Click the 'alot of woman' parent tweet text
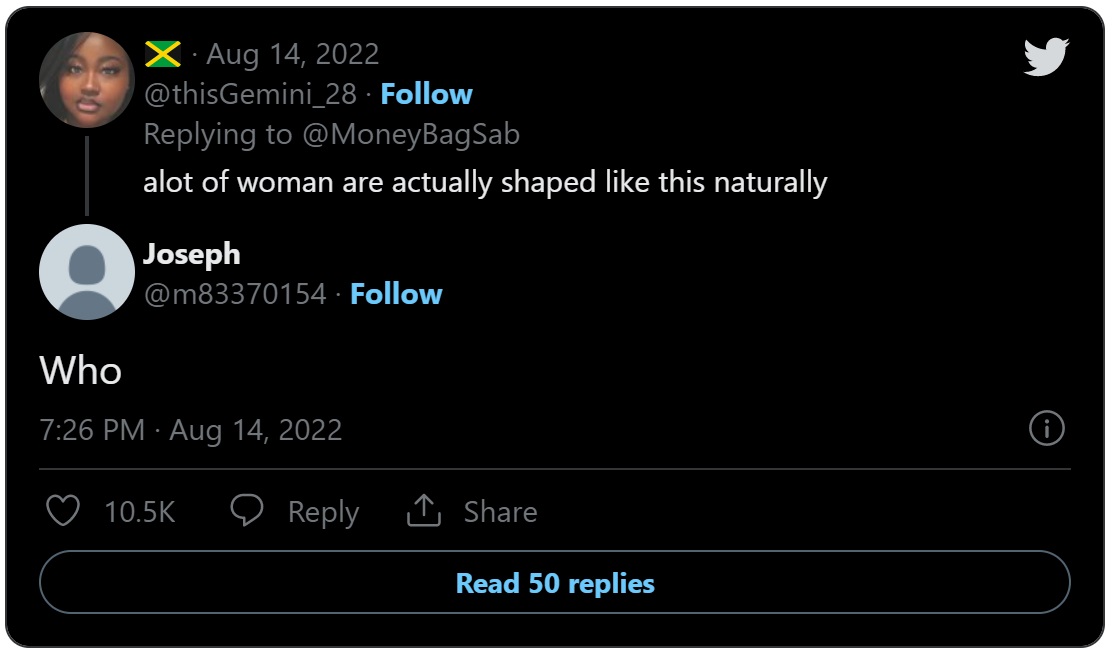The height and width of the screenshot is (655, 1115). [x=485, y=182]
